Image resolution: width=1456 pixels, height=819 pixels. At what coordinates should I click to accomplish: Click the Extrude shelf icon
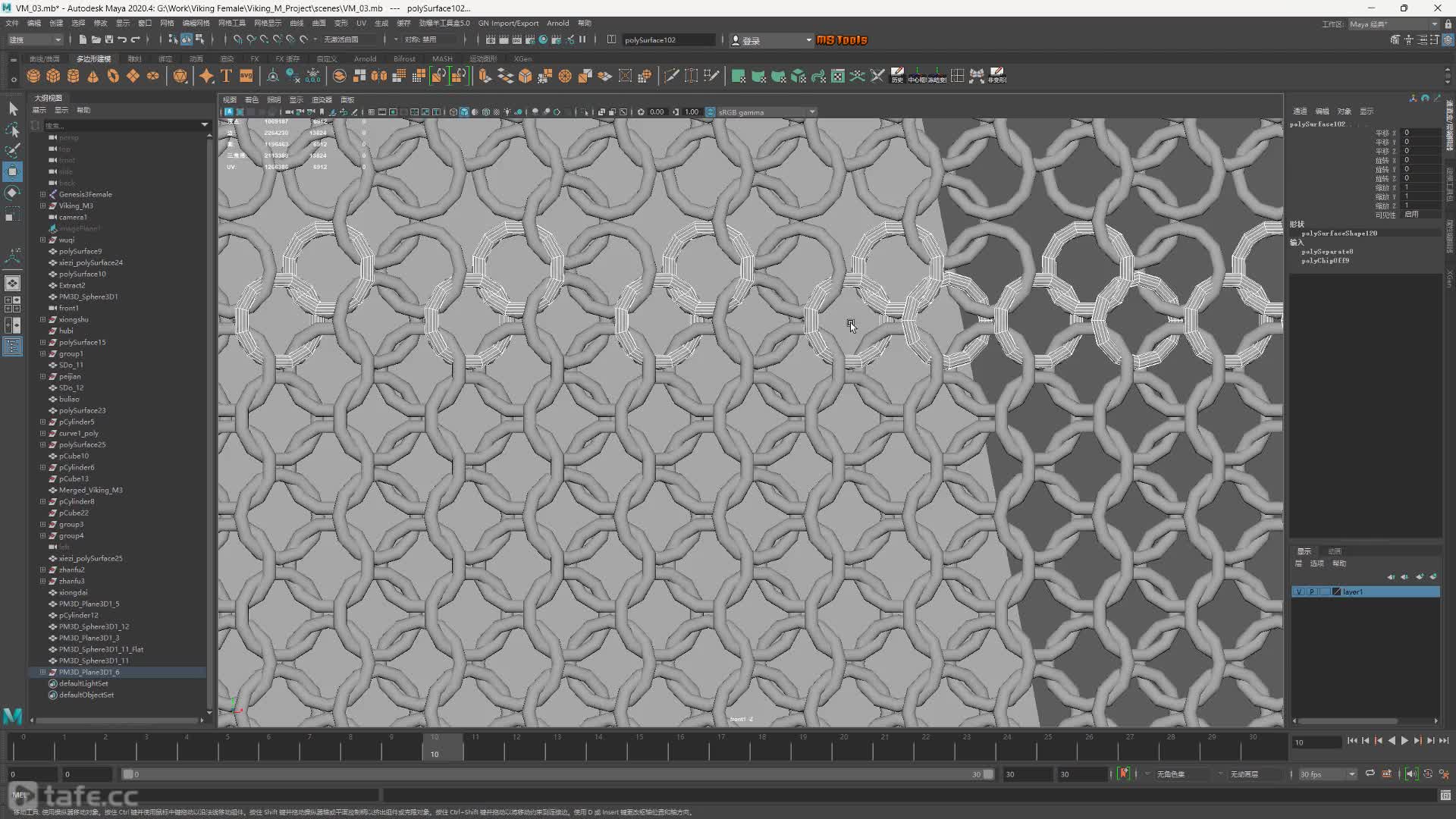tap(485, 76)
